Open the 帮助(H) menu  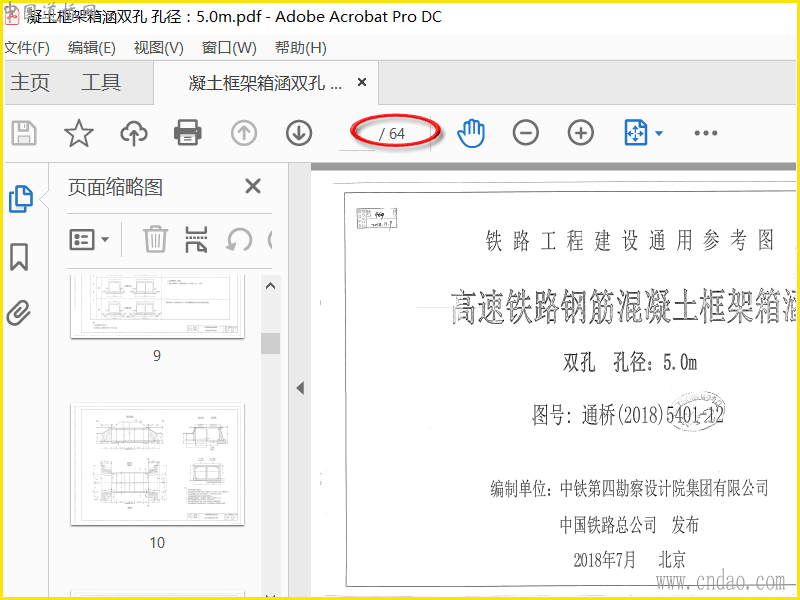301,48
